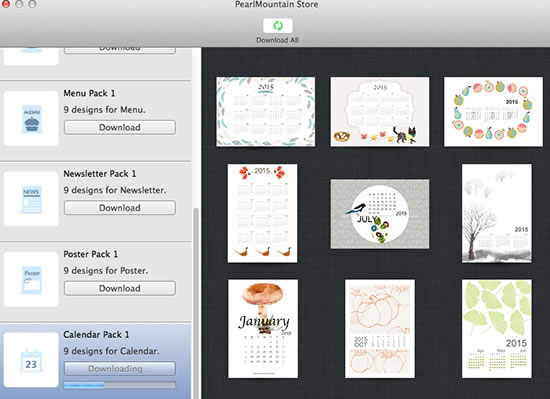Image resolution: width=550 pixels, height=399 pixels.
Task: Select the Menu Pack 1 cupcake icon
Action: tap(31, 119)
